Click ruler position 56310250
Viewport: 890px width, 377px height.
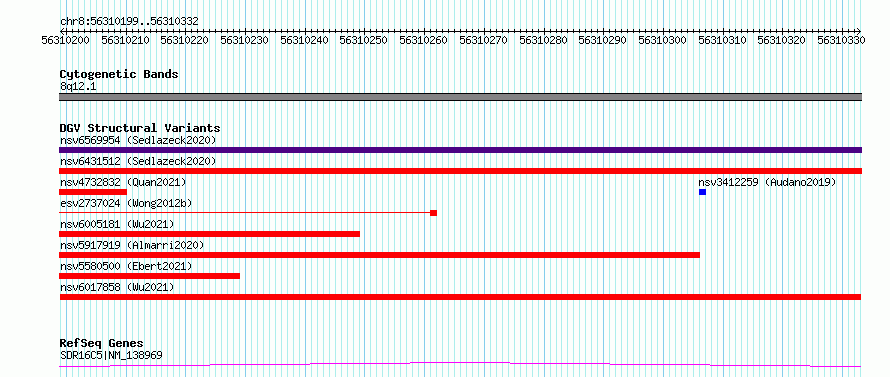364,40
